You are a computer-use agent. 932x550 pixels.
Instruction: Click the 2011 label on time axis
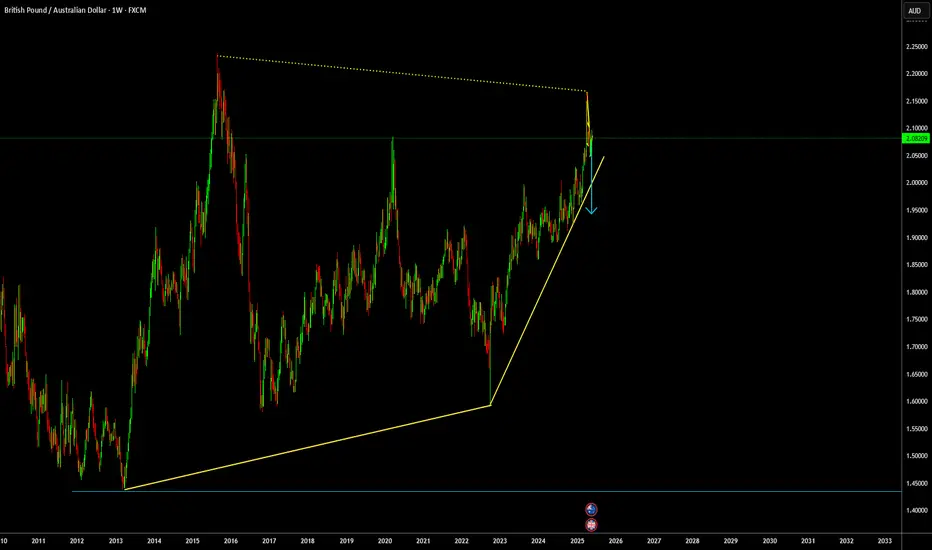[x=39, y=541]
